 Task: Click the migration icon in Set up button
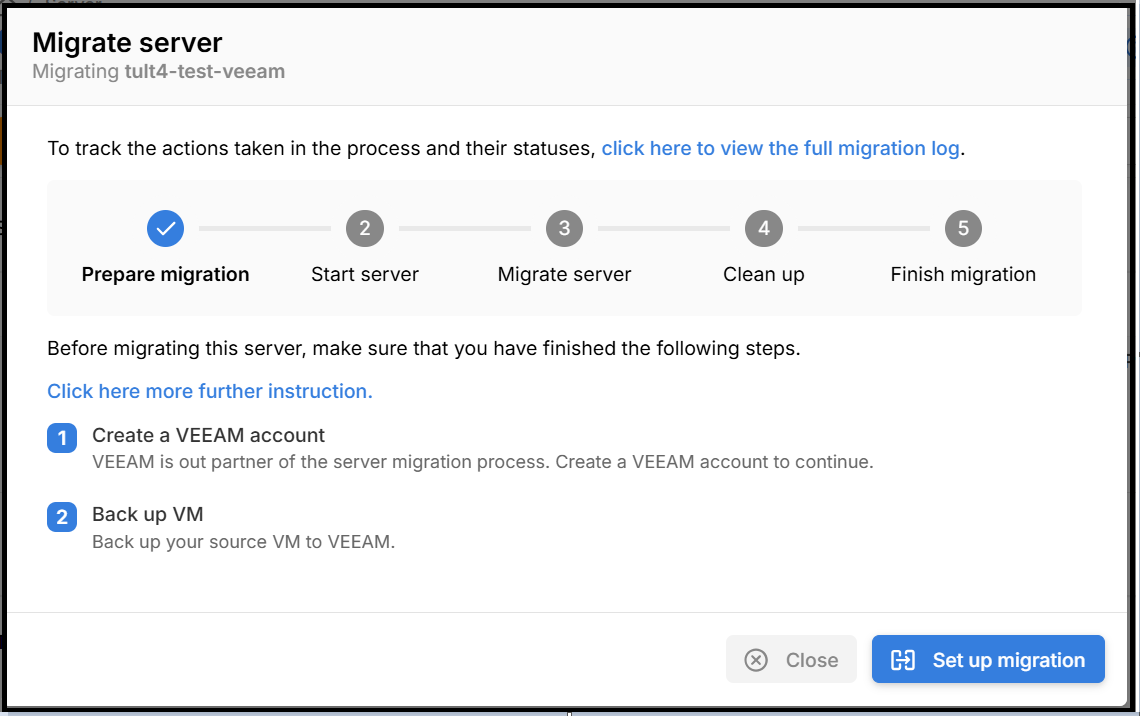point(903,660)
